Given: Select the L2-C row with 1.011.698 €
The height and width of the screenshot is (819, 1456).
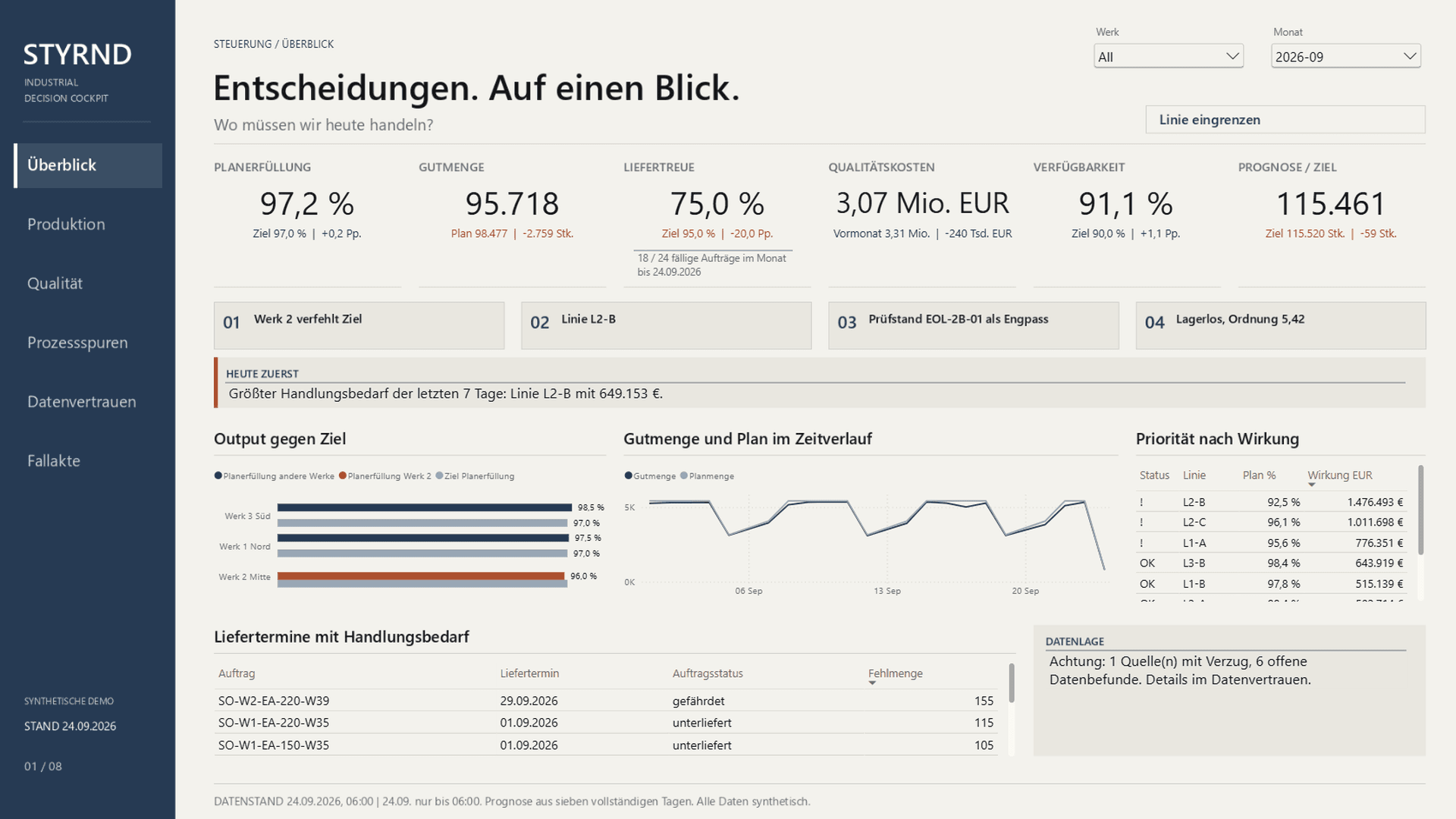Looking at the screenshot, I should click(x=1272, y=522).
